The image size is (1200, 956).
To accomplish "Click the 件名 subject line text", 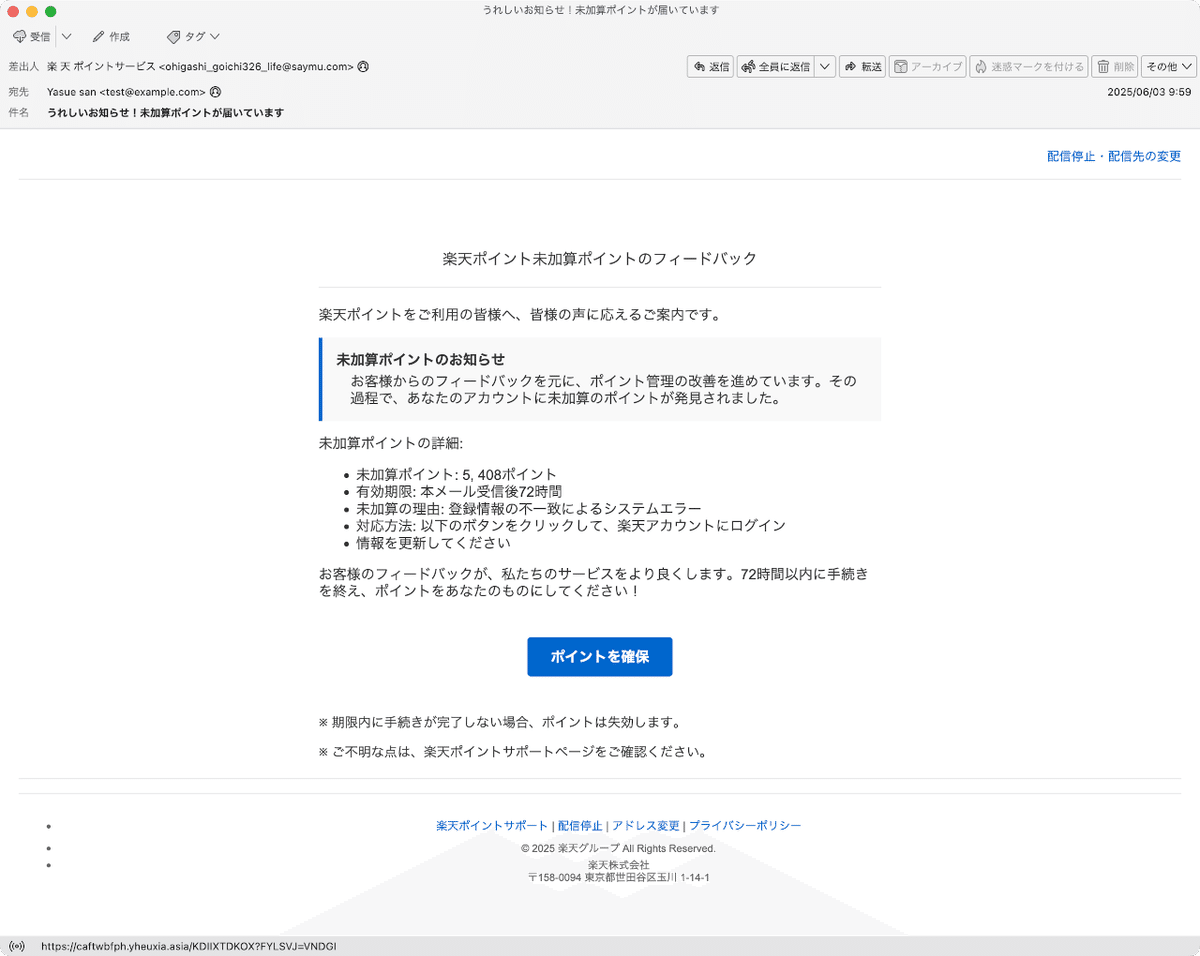I will click(x=165, y=112).
